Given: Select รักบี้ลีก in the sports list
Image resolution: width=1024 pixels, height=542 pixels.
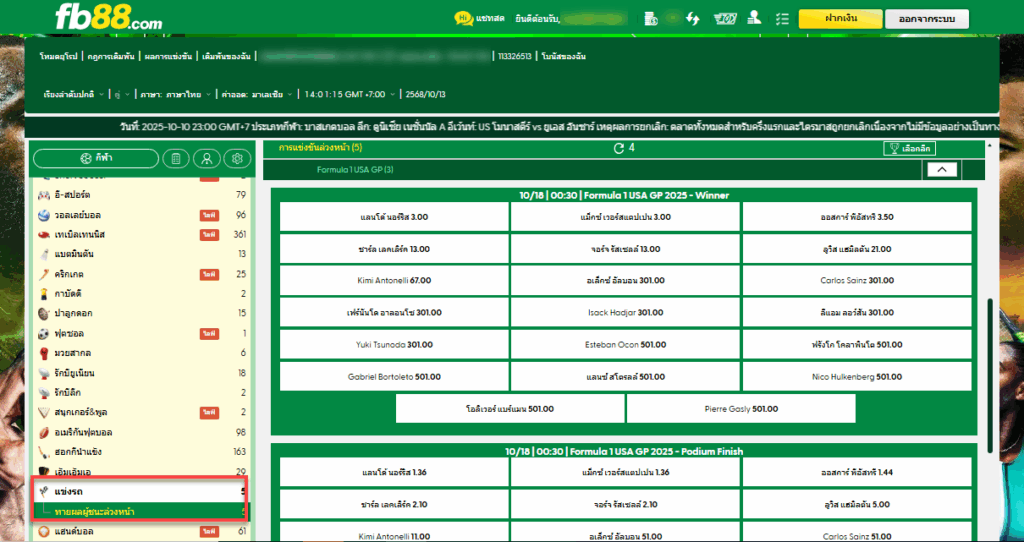Looking at the screenshot, I should [142, 392].
